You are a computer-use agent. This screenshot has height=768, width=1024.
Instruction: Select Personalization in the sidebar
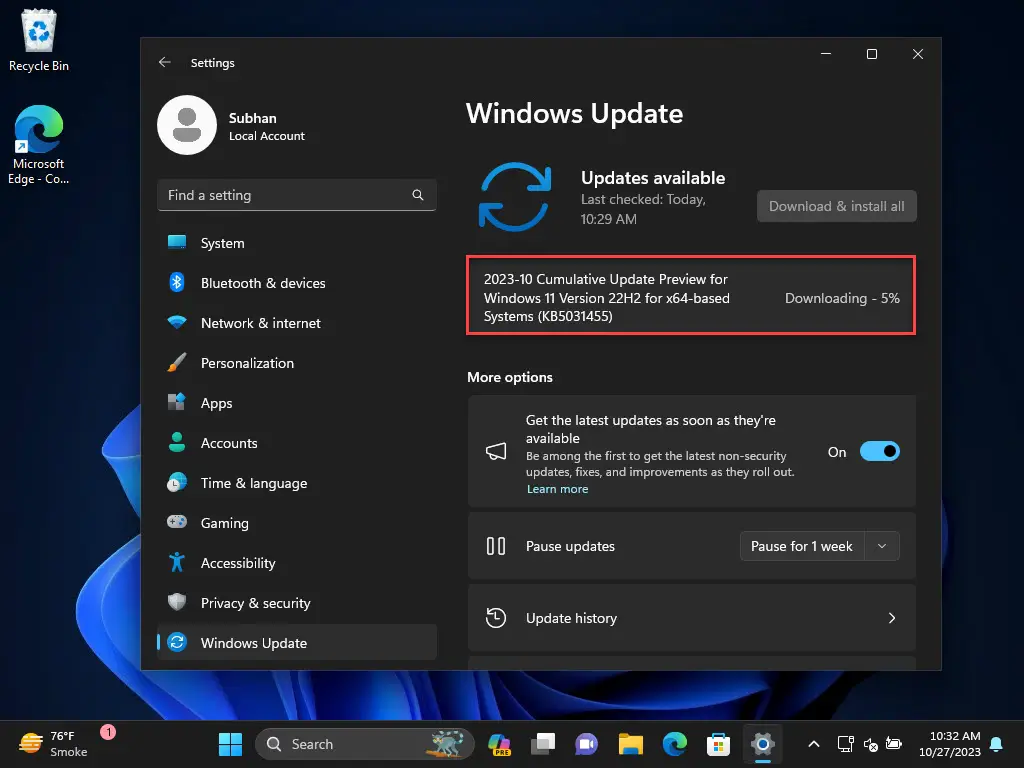[x=296, y=362]
